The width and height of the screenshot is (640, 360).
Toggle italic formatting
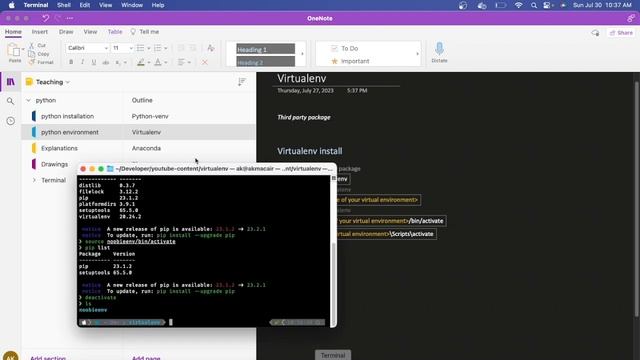[x=82, y=62]
